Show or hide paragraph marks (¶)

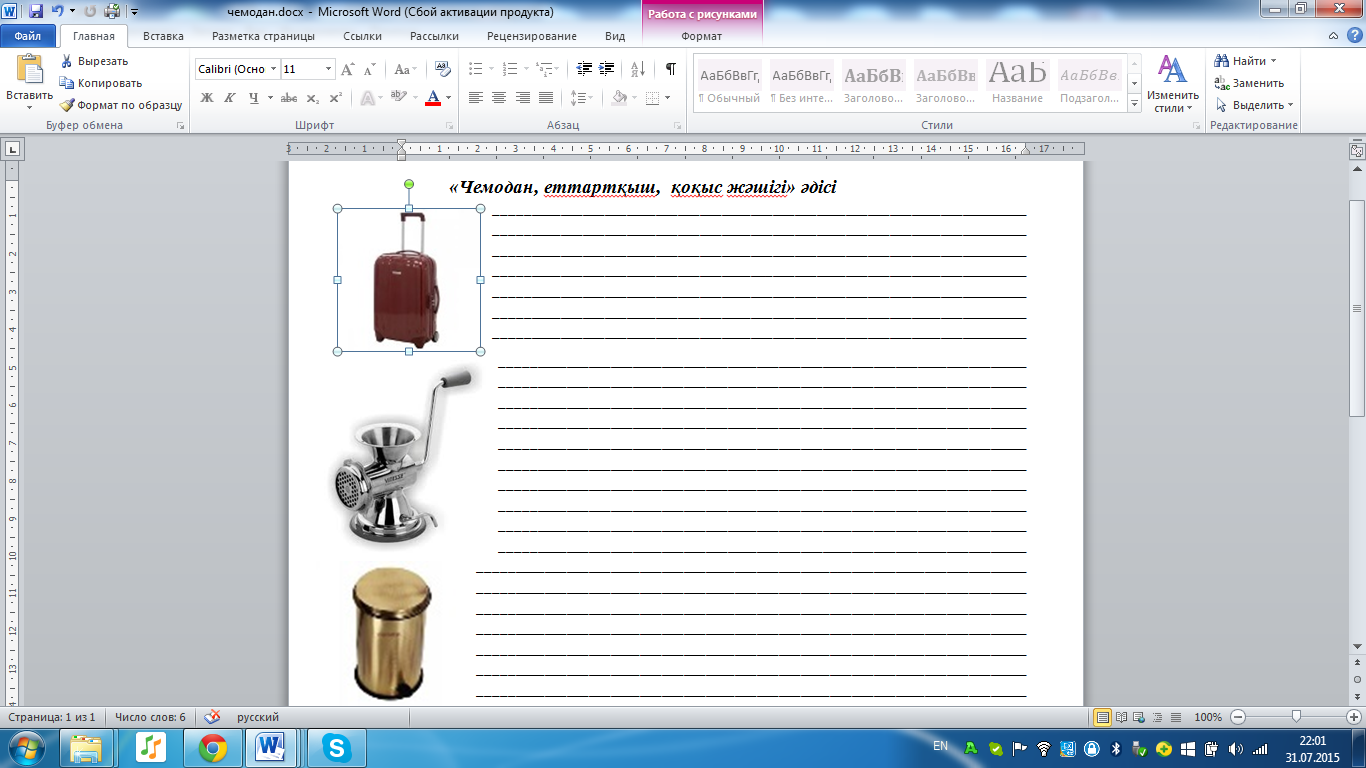click(x=670, y=69)
